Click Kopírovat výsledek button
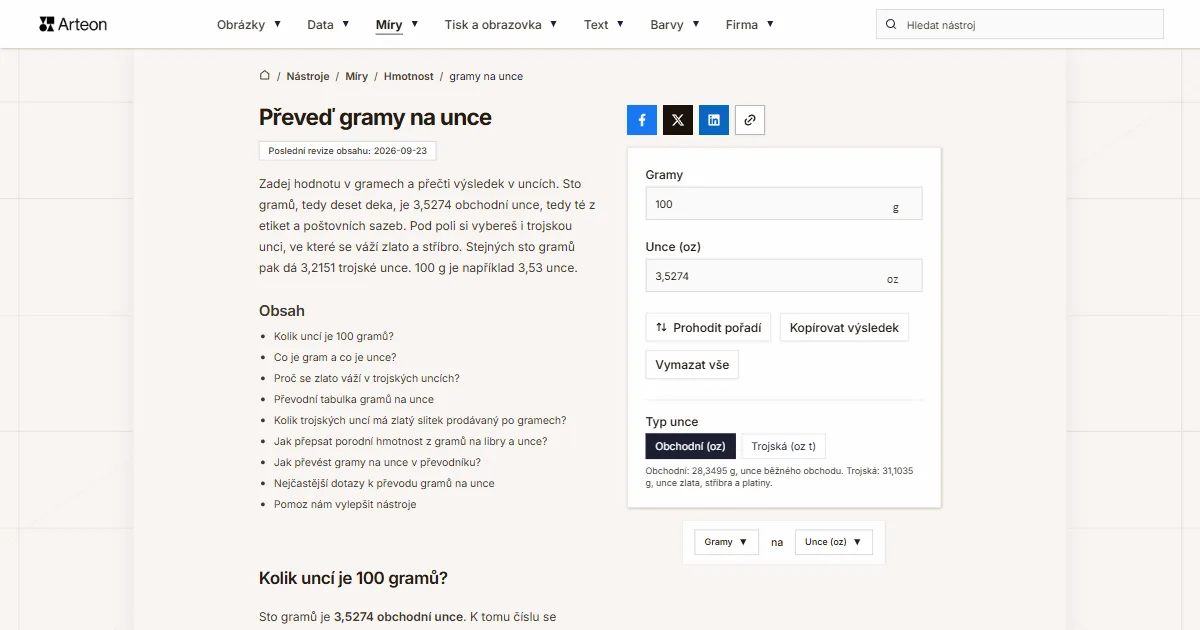 (x=844, y=327)
